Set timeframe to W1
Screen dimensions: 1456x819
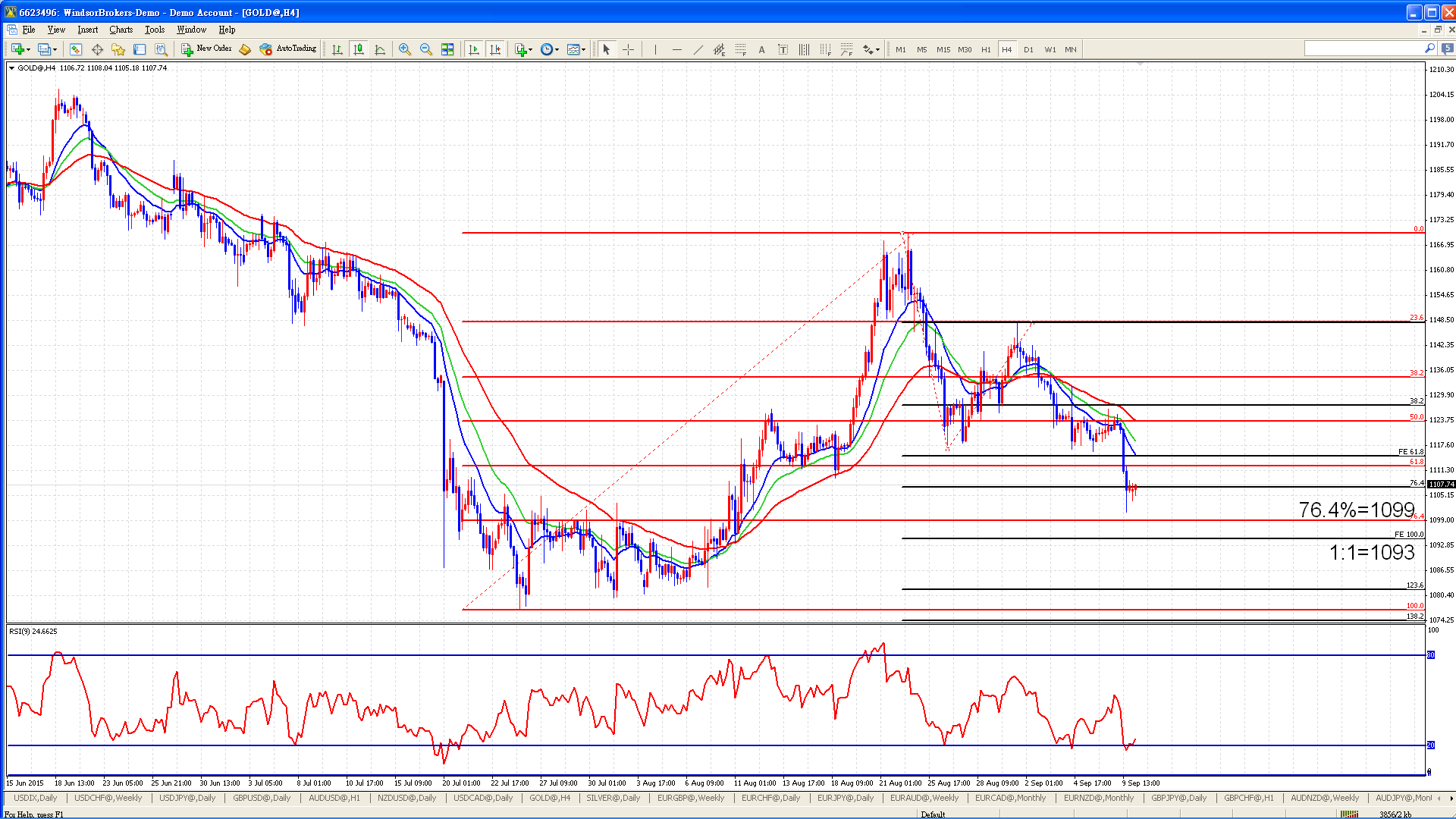[1050, 49]
